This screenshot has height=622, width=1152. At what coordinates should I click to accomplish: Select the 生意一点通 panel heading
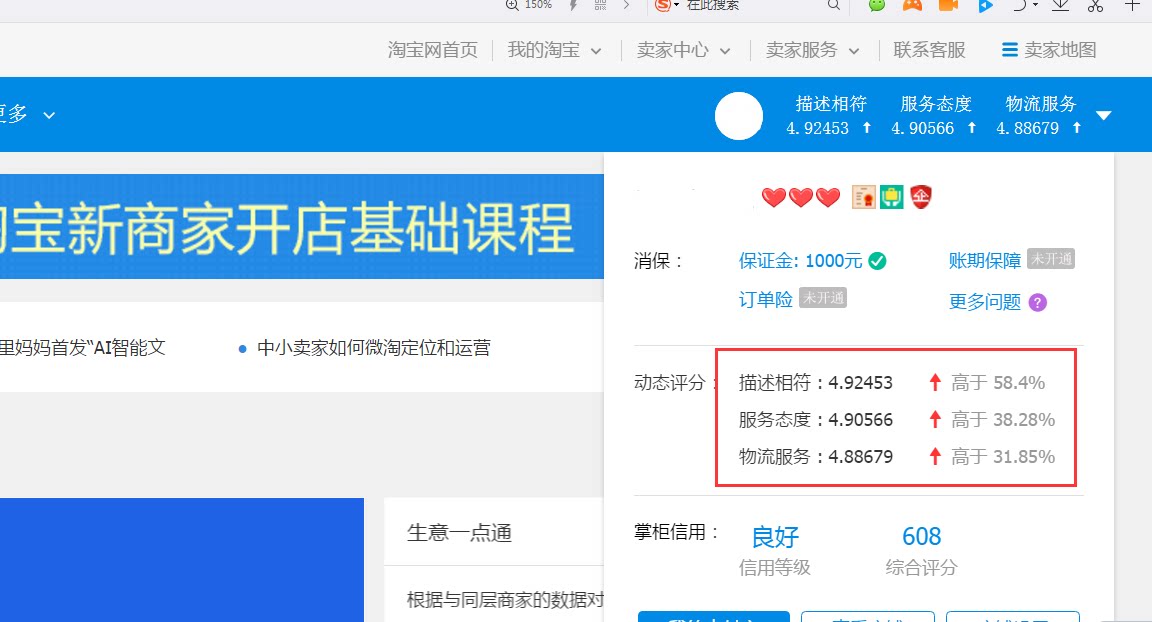459,533
